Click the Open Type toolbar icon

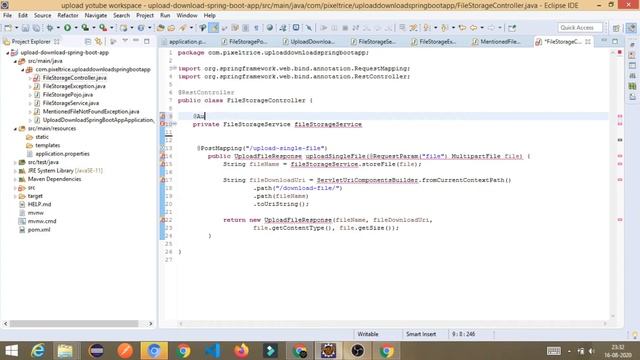[160, 28]
